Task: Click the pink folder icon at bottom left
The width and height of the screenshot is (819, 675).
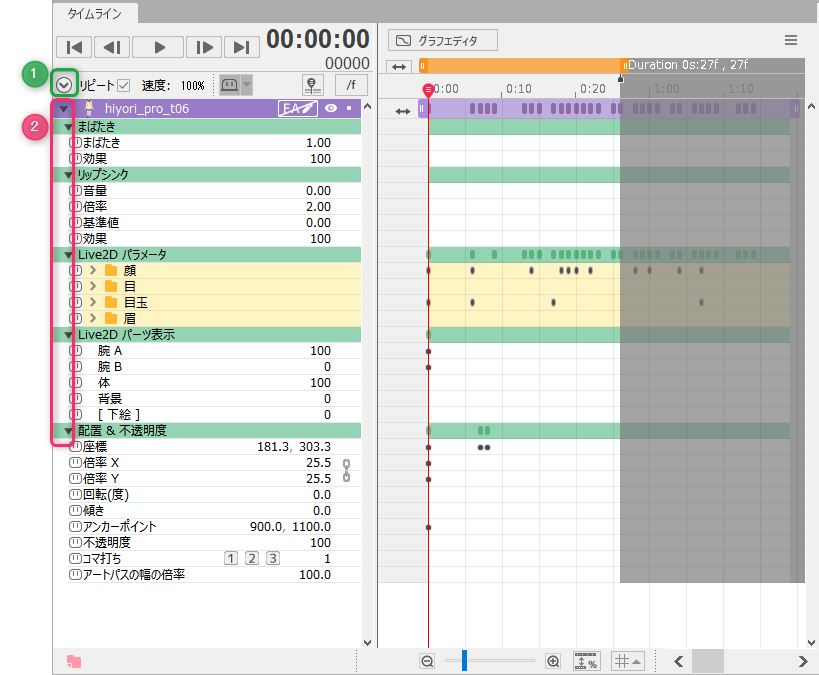Action: [x=74, y=661]
